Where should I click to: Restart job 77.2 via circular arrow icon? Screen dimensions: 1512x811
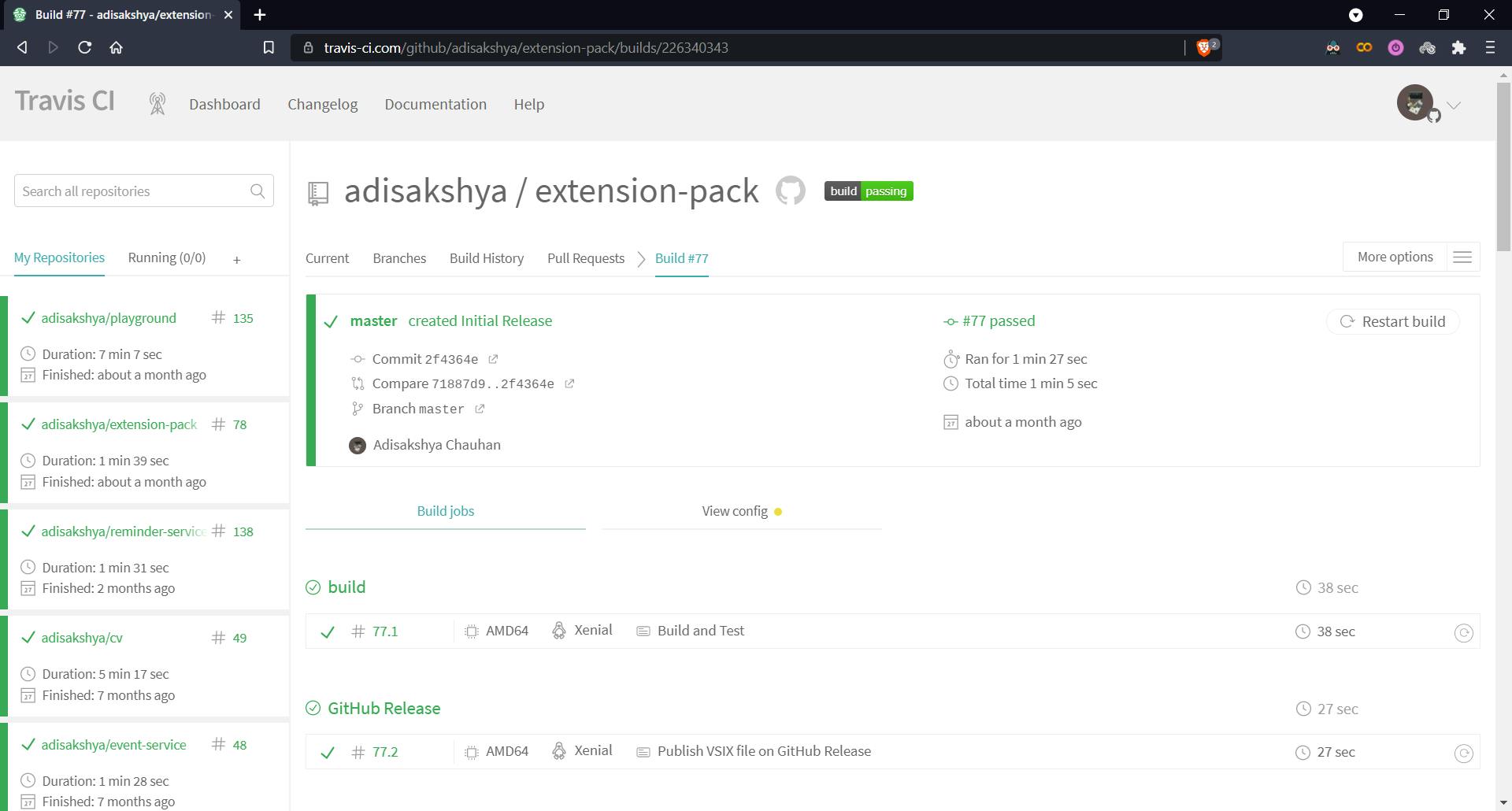(x=1464, y=752)
